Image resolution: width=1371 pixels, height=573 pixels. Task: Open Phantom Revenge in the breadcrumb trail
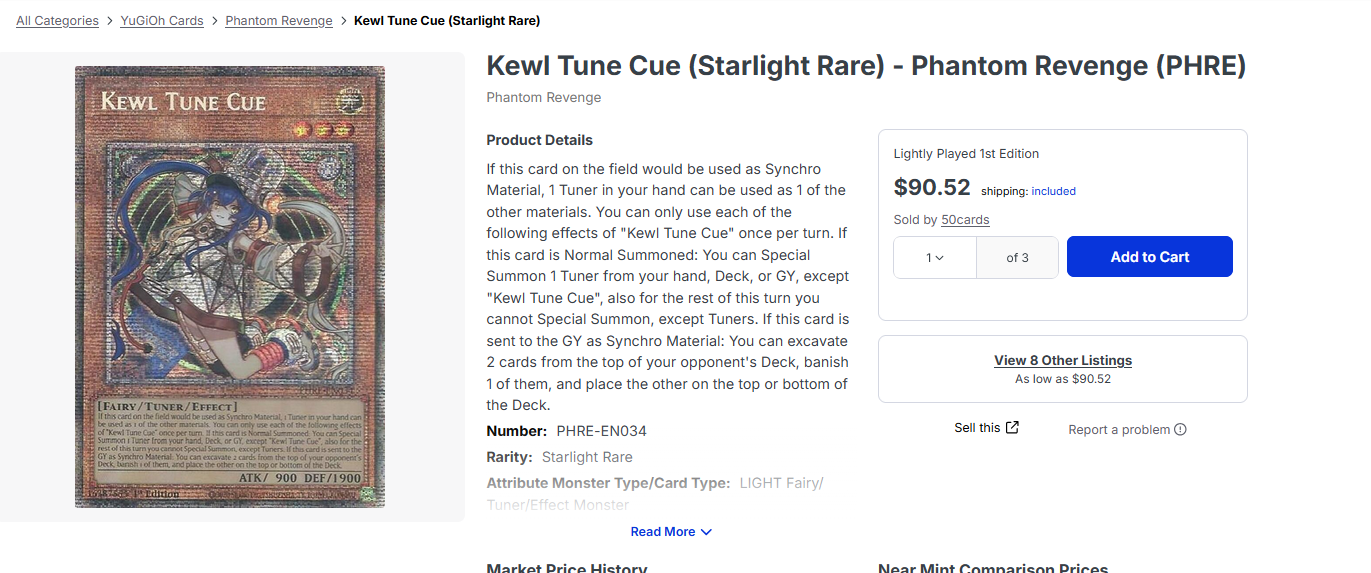[279, 21]
